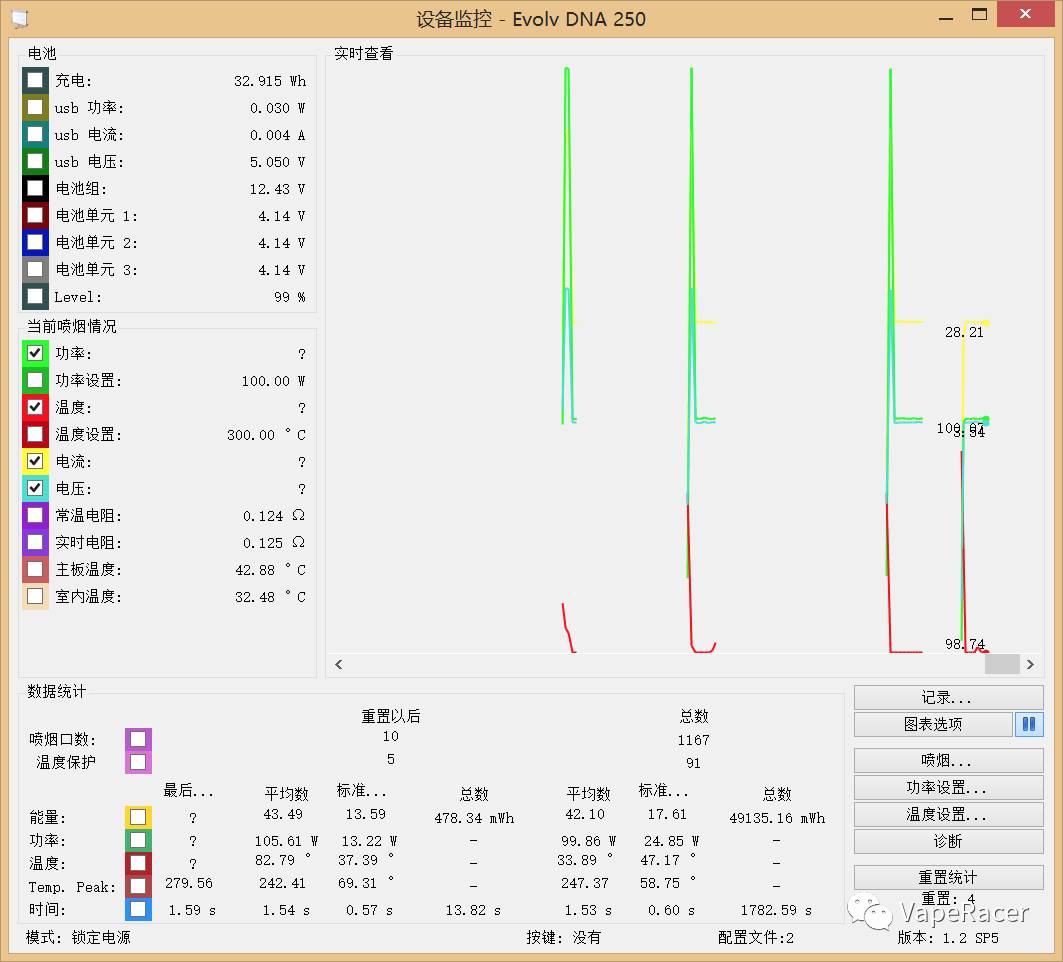
Task: Toggle the usb 功率 checkbox
Action: (x=35, y=108)
